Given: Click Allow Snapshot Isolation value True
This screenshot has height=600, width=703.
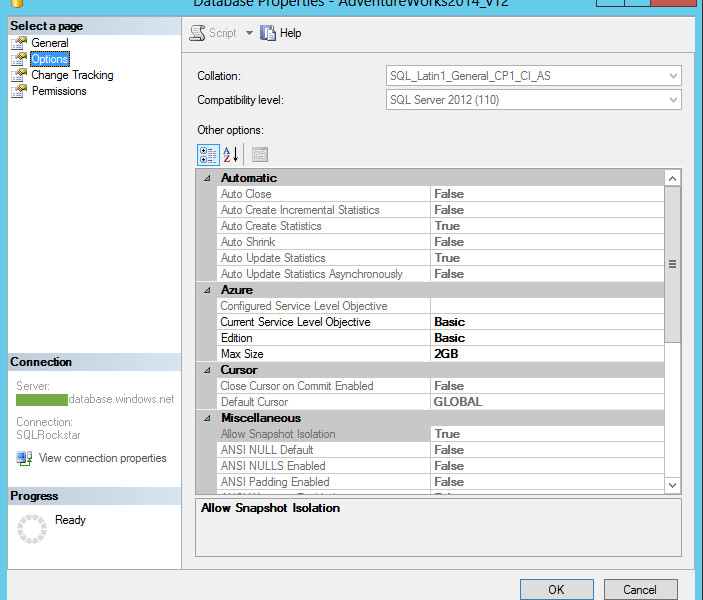Looking at the screenshot, I should 447,434.
